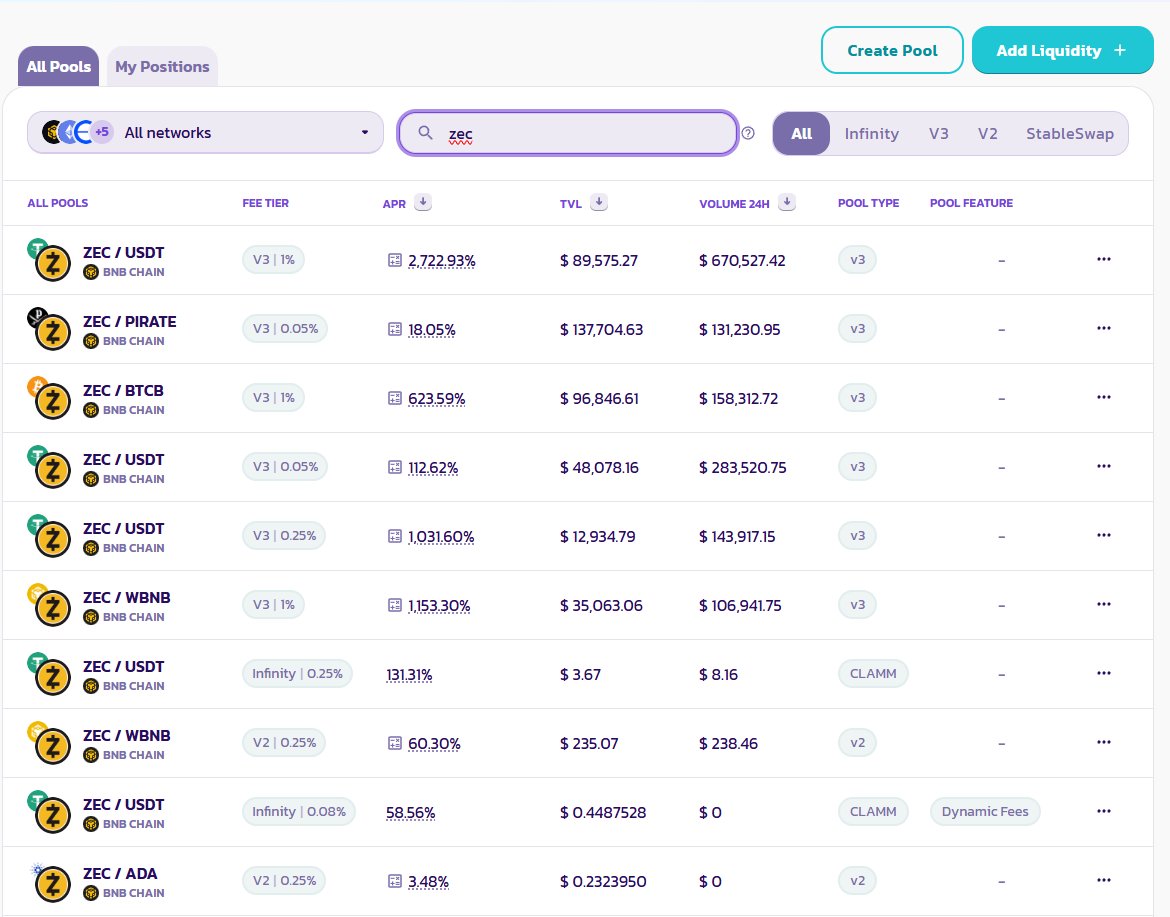
Task: Click the $ 670,527.42 volume value
Action: (x=742, y=260)
